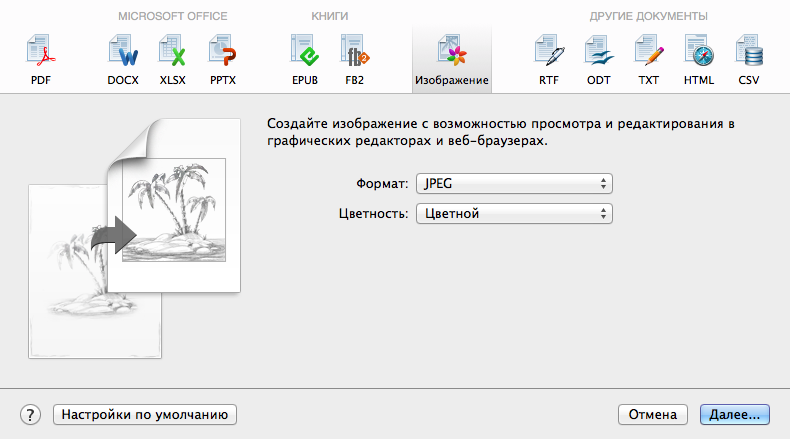Click the framed palm island preview image
Viewport: 790px width, 439px height.
[173, 211]
